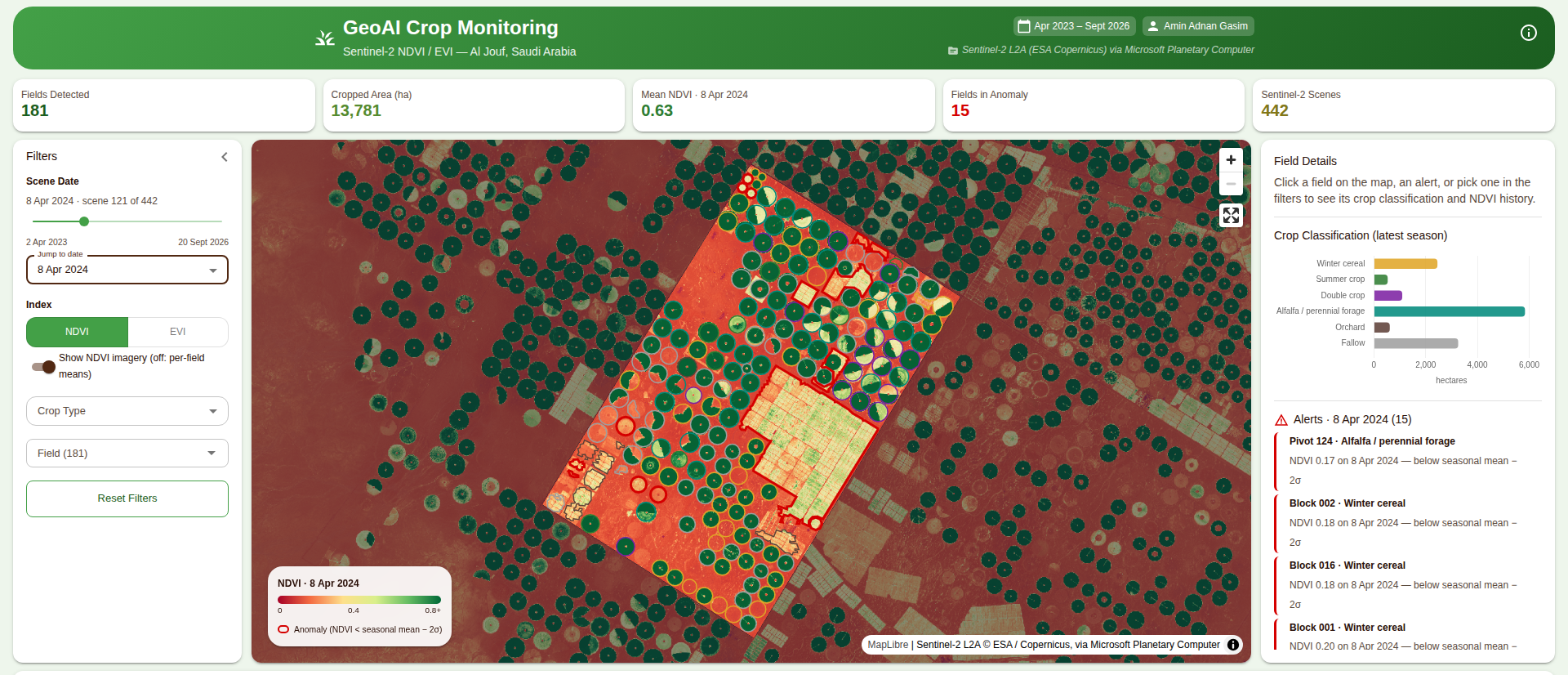Click the Orchard chart bar
1568x675 pixels.
click(x=1382, y=328)
